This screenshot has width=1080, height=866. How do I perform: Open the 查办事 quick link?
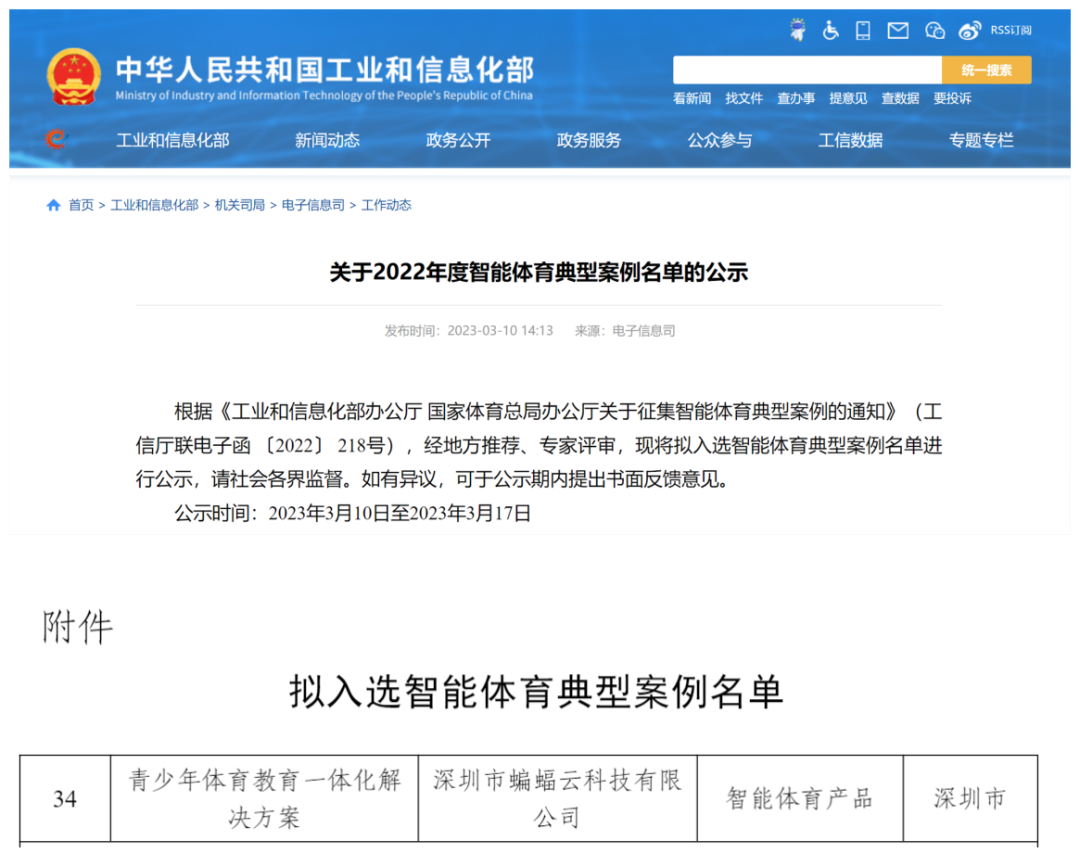click(x=796, y=99)
